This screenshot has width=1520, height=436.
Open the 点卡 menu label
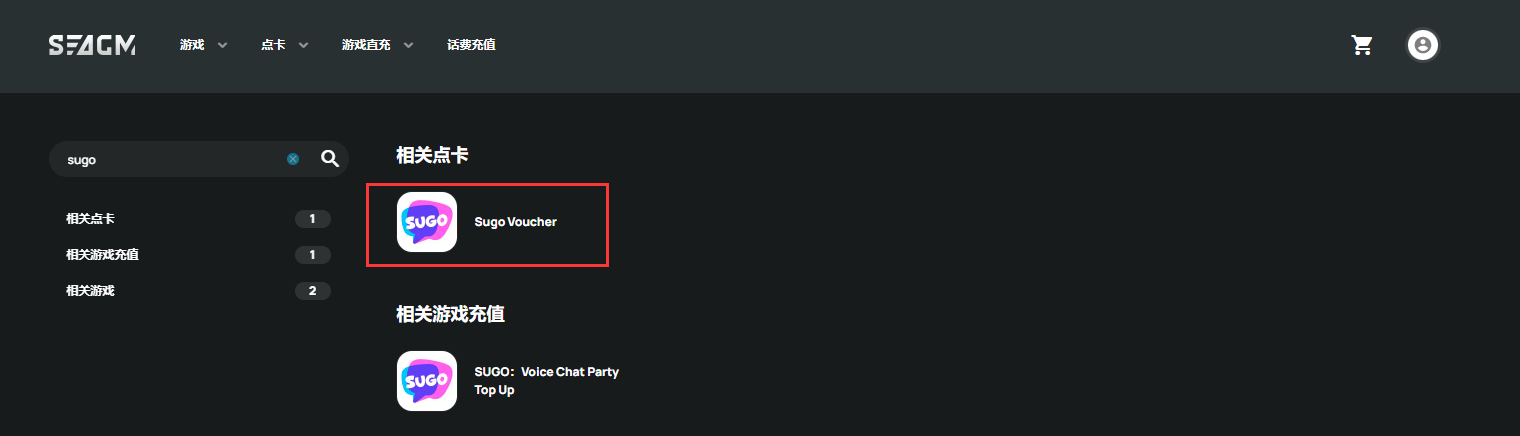pyautogui.click(x=273, y=45)
